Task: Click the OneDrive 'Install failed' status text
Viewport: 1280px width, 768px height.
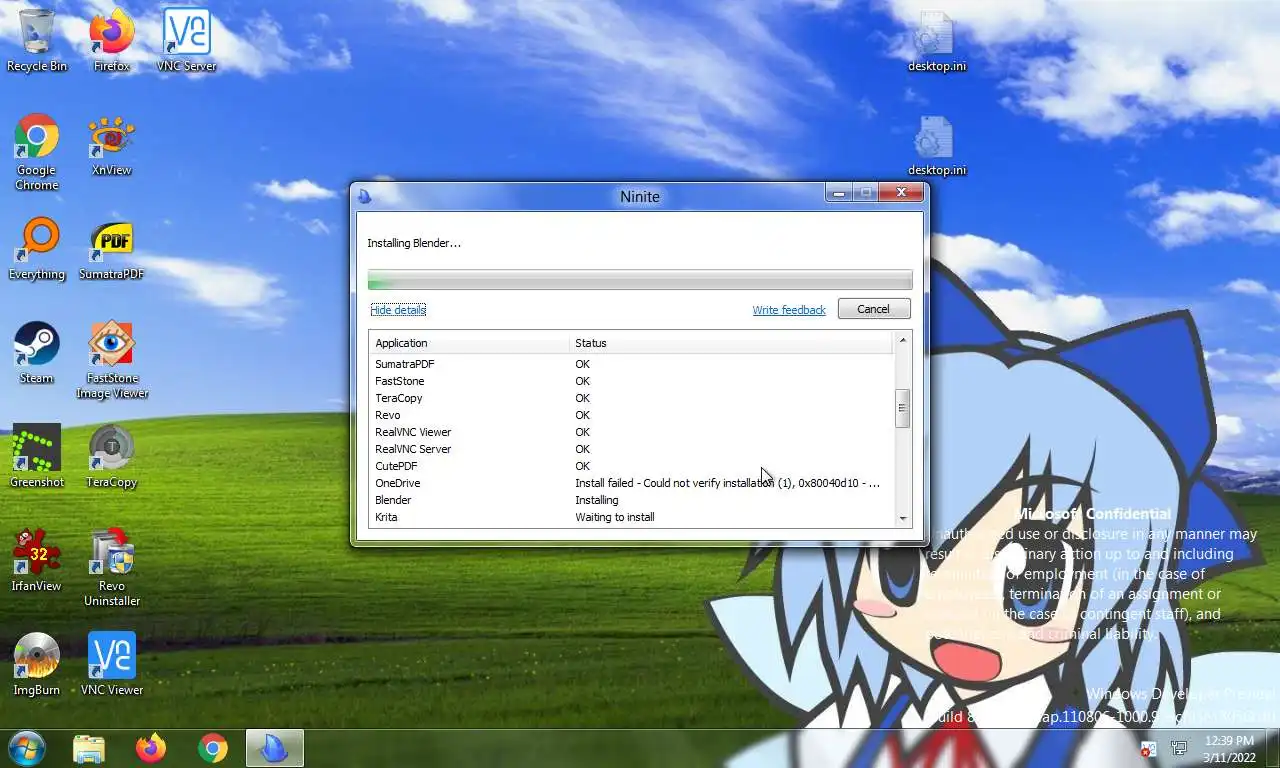Action: 728,483
